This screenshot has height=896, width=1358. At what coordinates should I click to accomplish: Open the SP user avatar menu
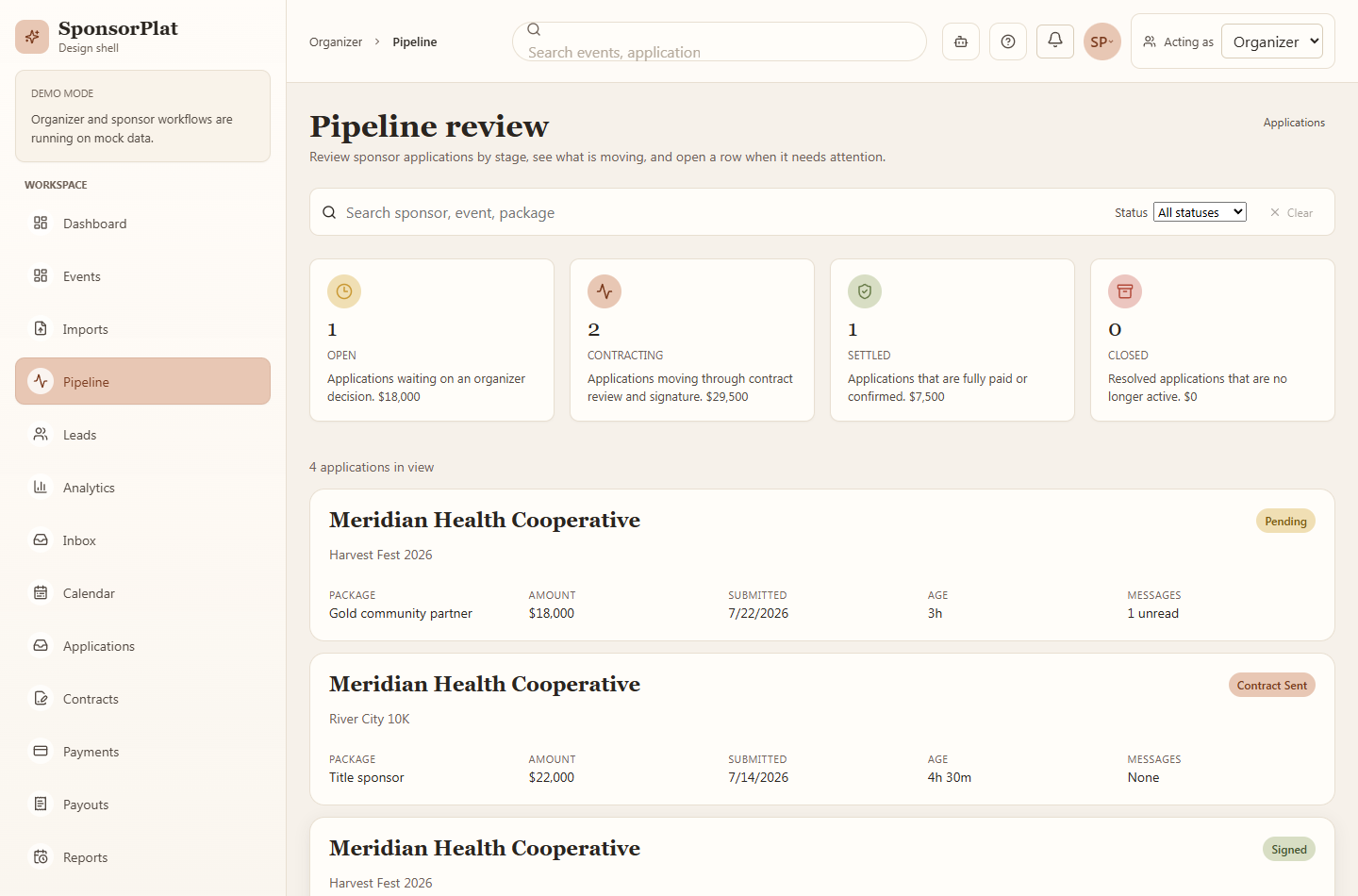tap(1102, 41)
